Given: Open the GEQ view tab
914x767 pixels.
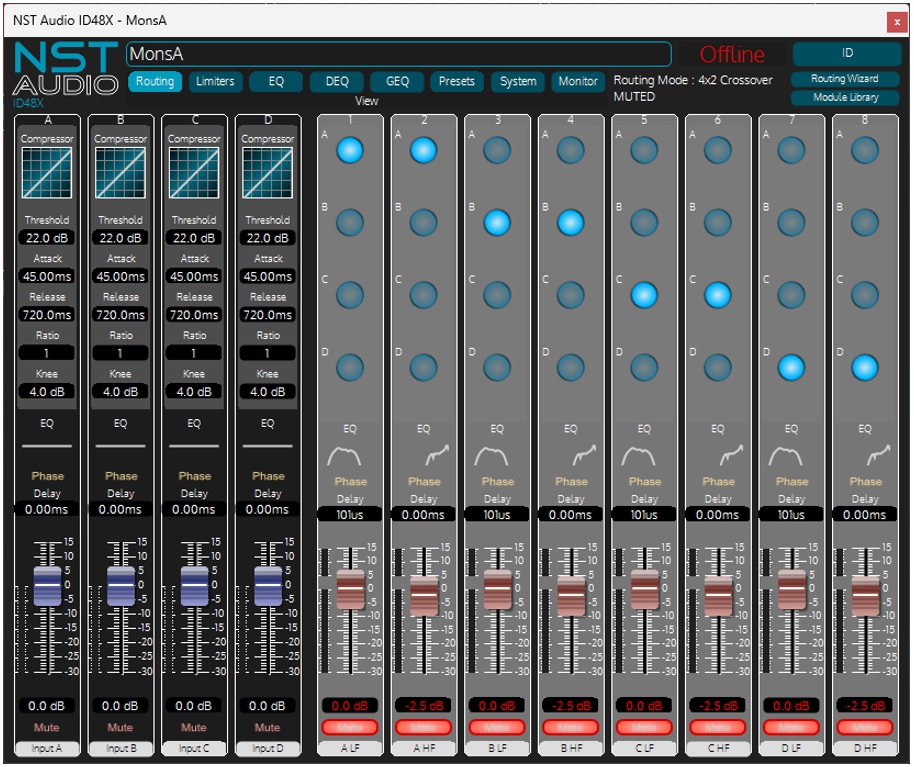Looking at the screenshot, I should coord(397,82).
